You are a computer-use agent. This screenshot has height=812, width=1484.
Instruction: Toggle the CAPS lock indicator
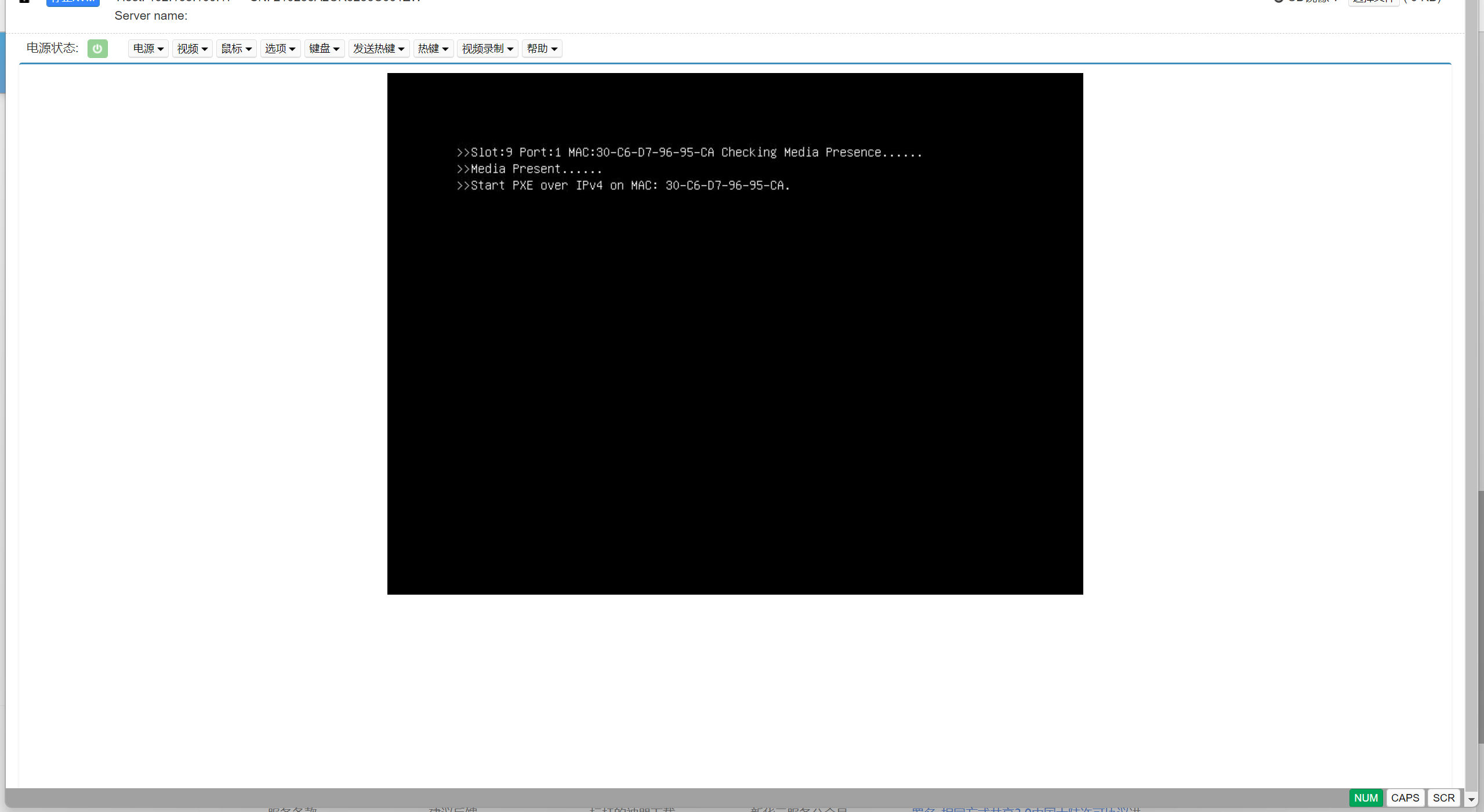point(1405,798)
